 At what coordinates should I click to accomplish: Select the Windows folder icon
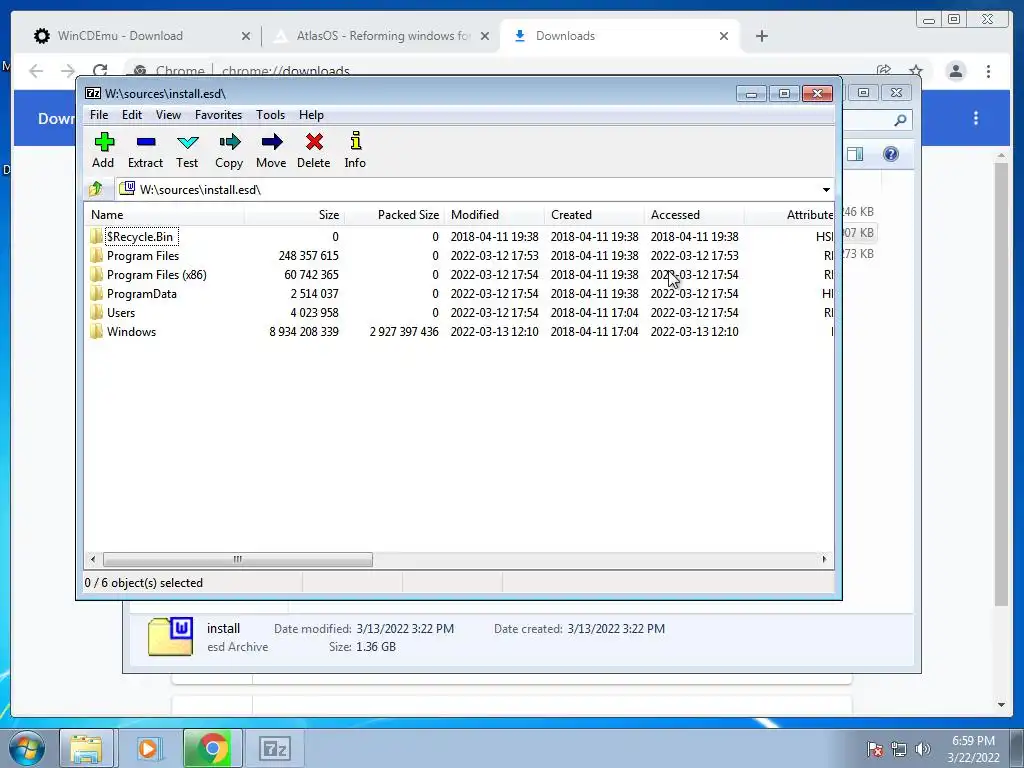[x=96, y=331]
